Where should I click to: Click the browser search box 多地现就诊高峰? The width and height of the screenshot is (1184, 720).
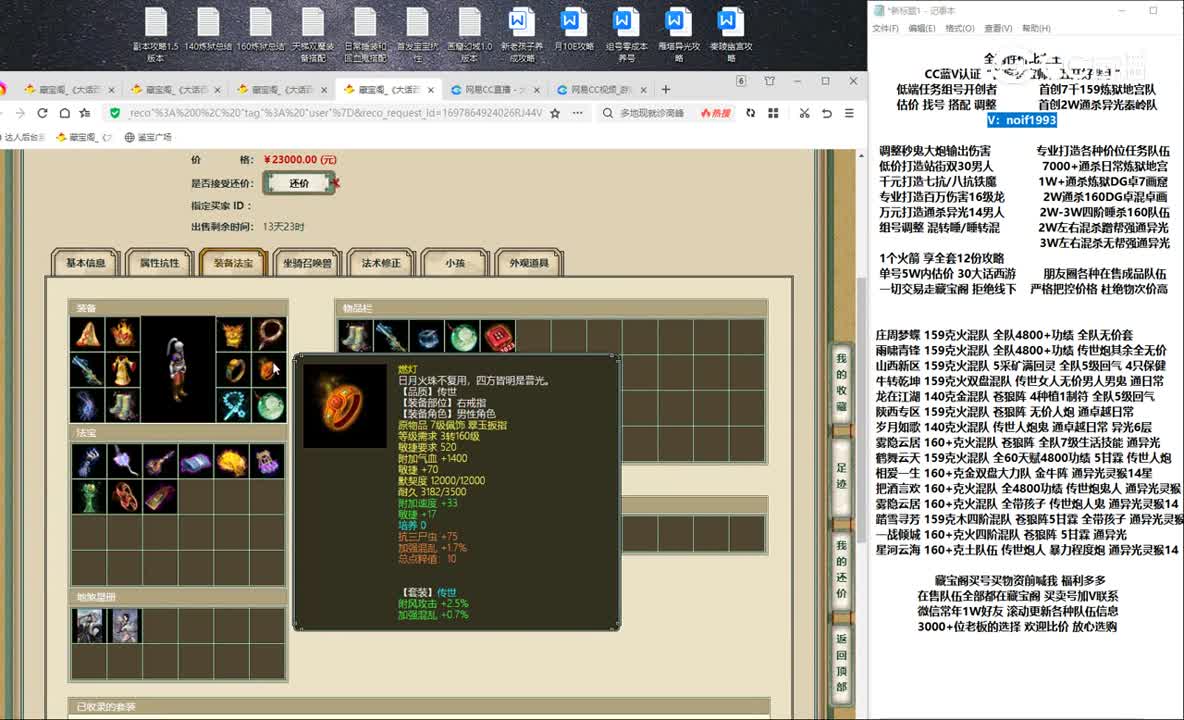(652, 113)
